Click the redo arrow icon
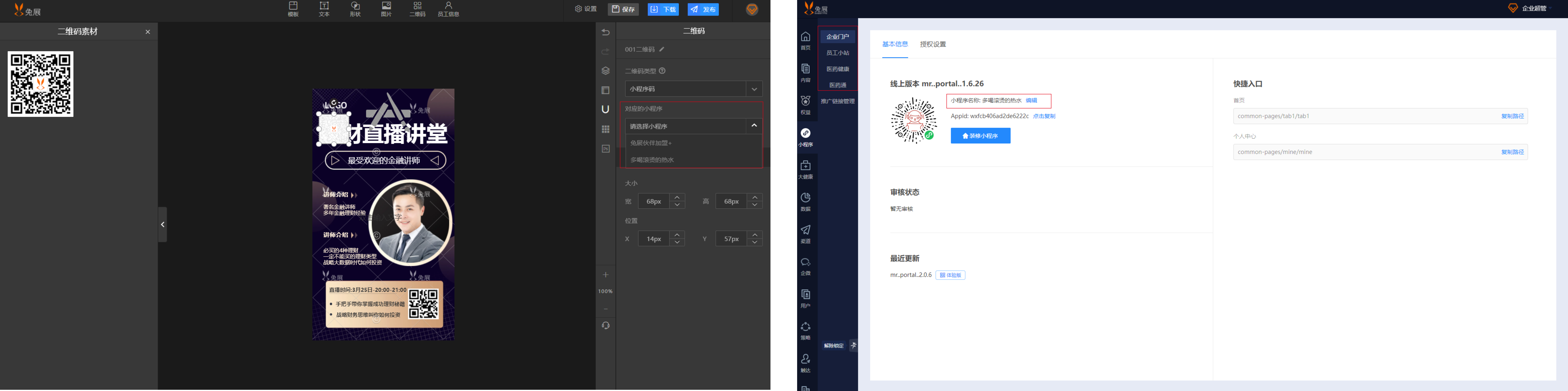This screenshot has height=391, width=1568. point(606,52)
